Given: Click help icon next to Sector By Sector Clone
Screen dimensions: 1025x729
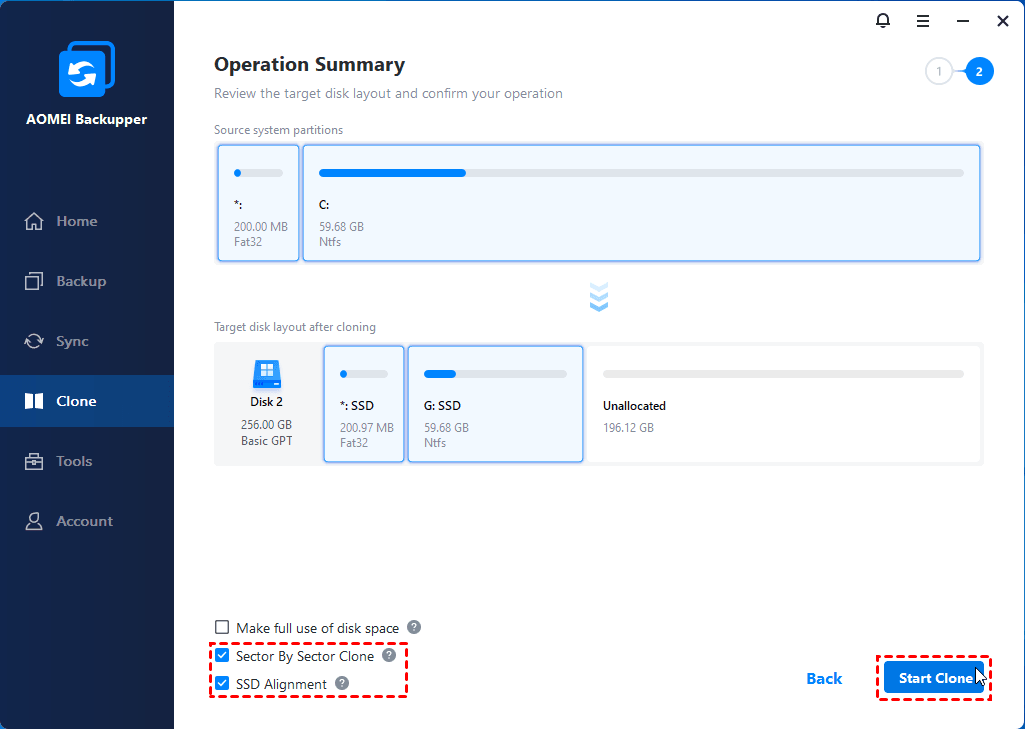Looking at the screenshot, I should (389, 656).
